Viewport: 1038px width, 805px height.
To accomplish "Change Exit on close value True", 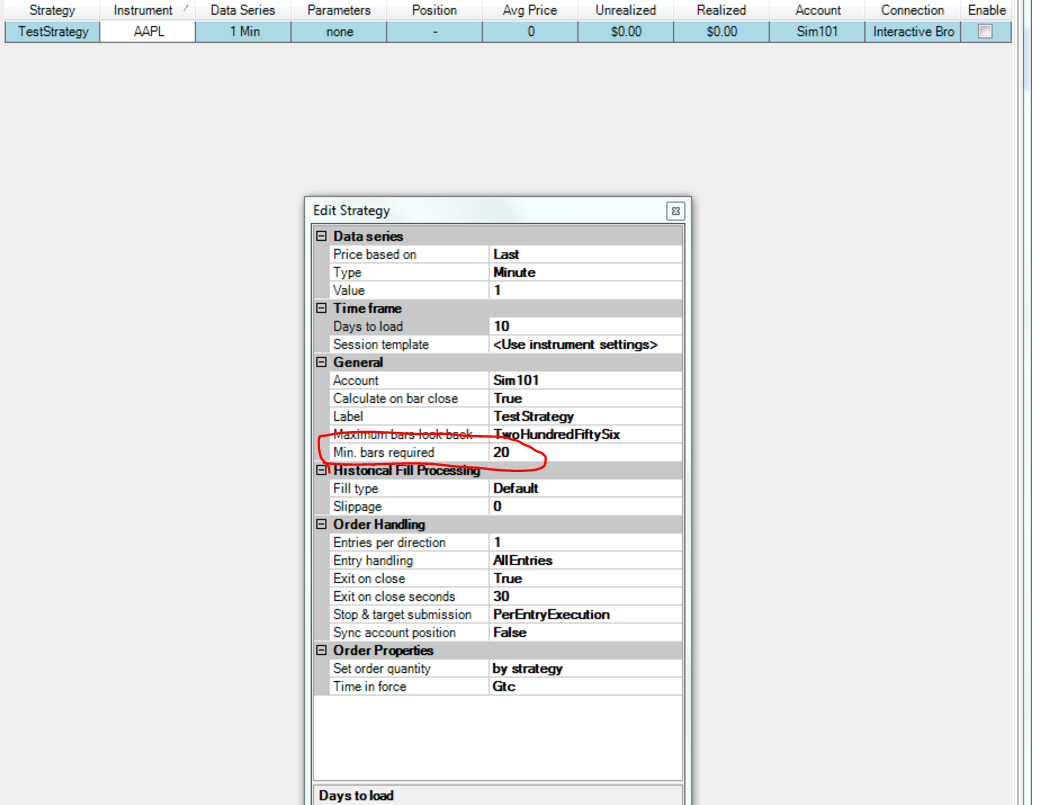I will pyautogui.click(x=585, y=579).
